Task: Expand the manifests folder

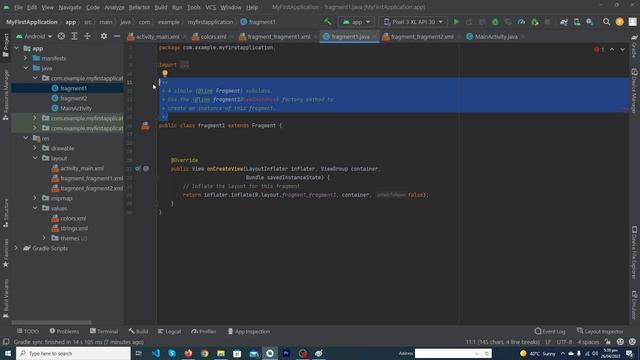Action: pos(26,58)
